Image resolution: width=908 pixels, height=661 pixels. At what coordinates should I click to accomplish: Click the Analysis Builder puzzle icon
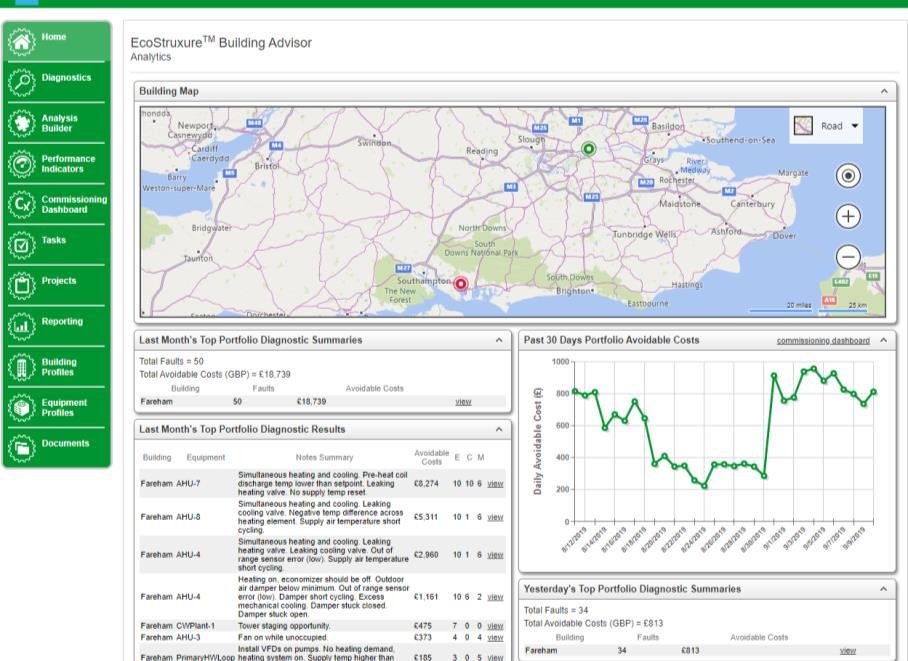click(x=21, y=123)
